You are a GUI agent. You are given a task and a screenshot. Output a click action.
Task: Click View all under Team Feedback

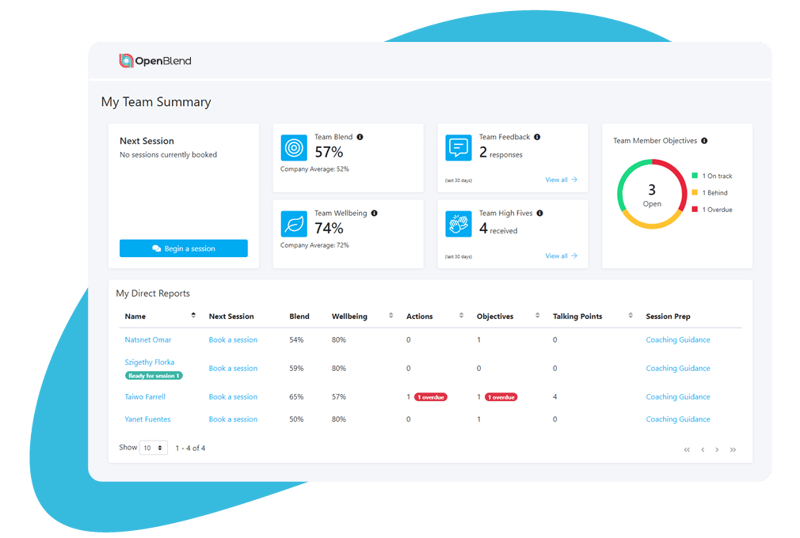click(561, 180)
